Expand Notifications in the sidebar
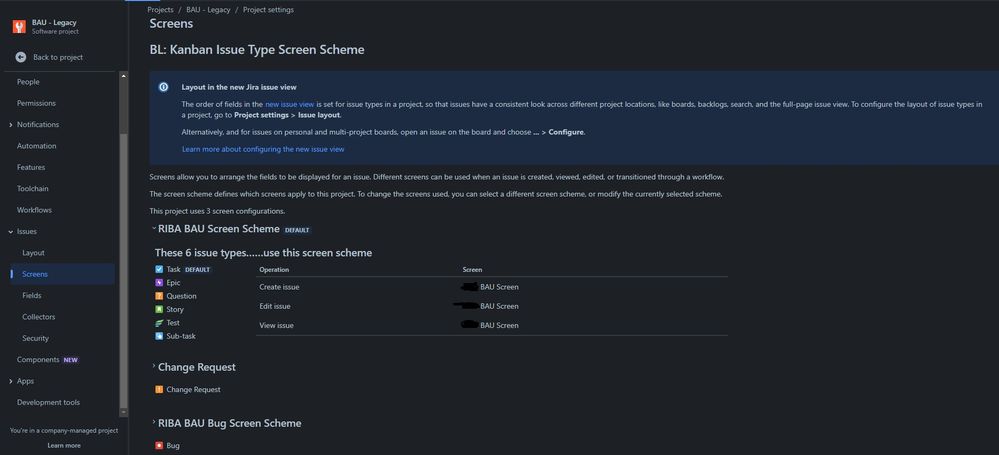The height and width of the screenshot is (455, 999). [x=11, y=125]
